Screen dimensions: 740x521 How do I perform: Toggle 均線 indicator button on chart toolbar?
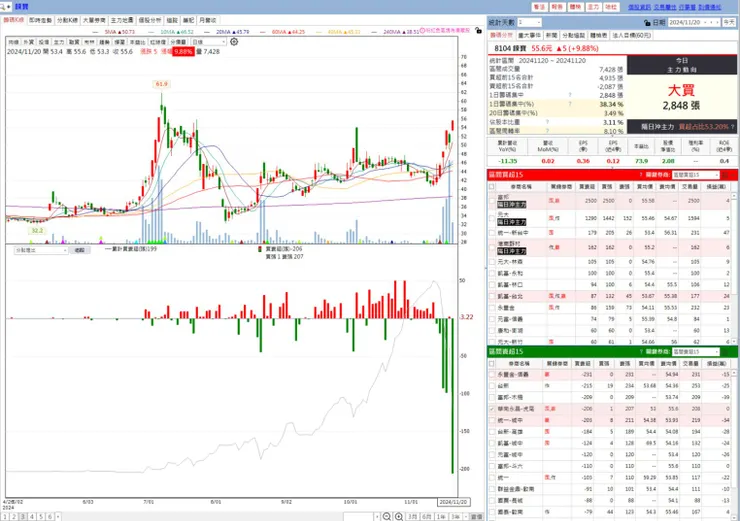13,42
